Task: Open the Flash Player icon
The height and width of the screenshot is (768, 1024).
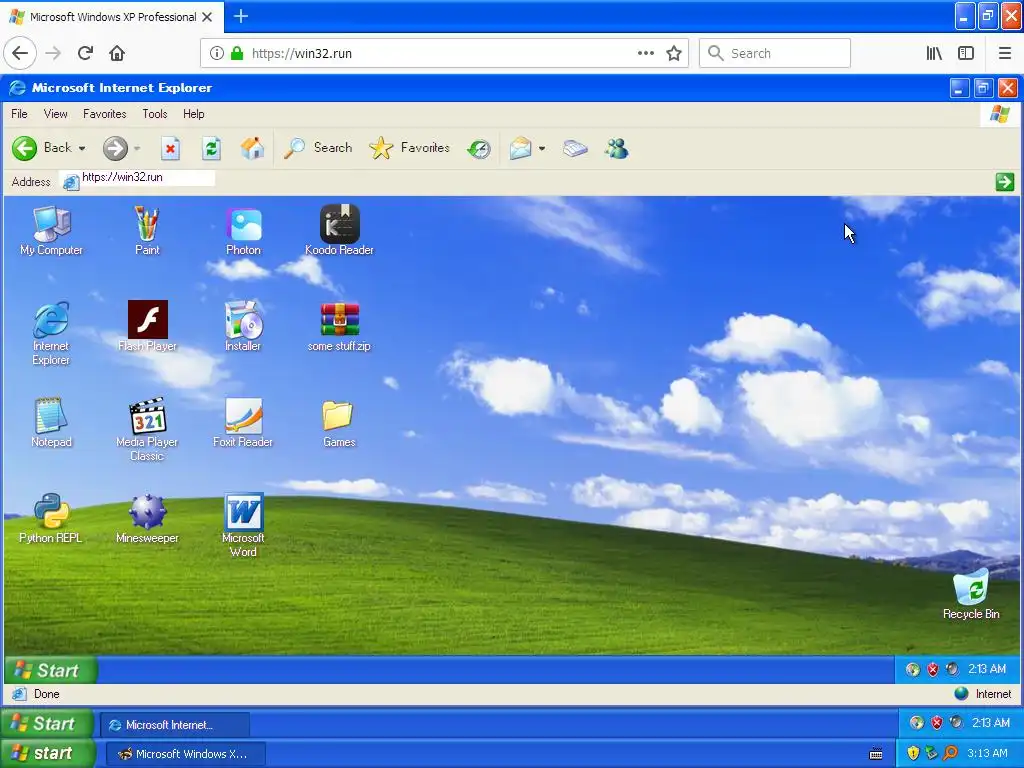Action: pos(147,326)
